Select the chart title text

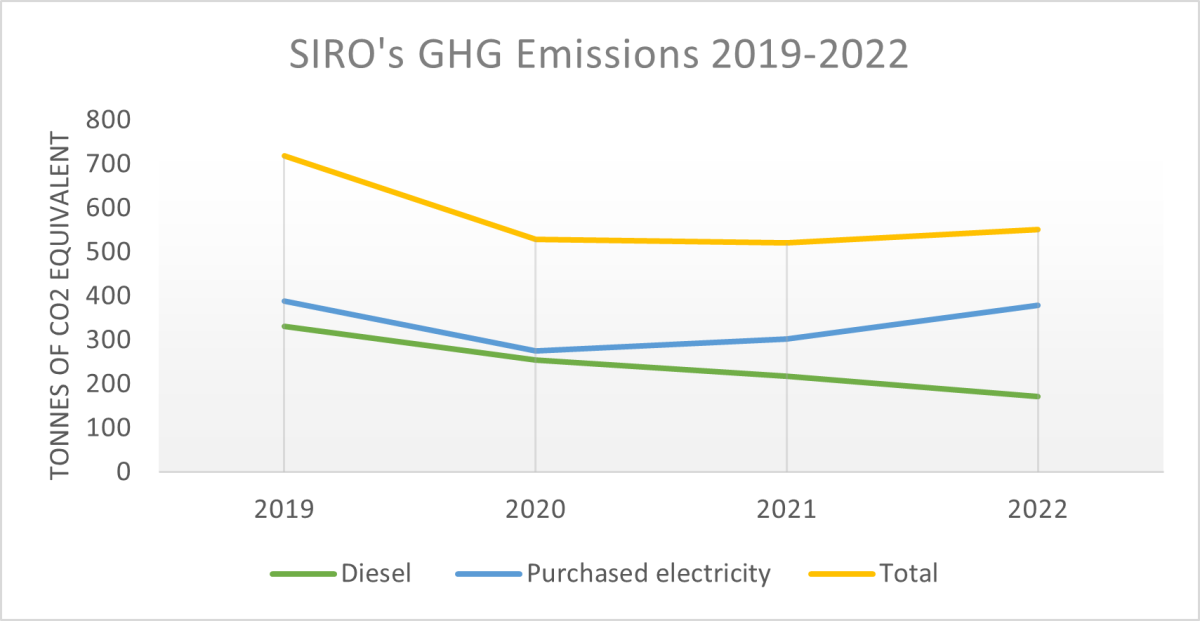click(599, 58)
